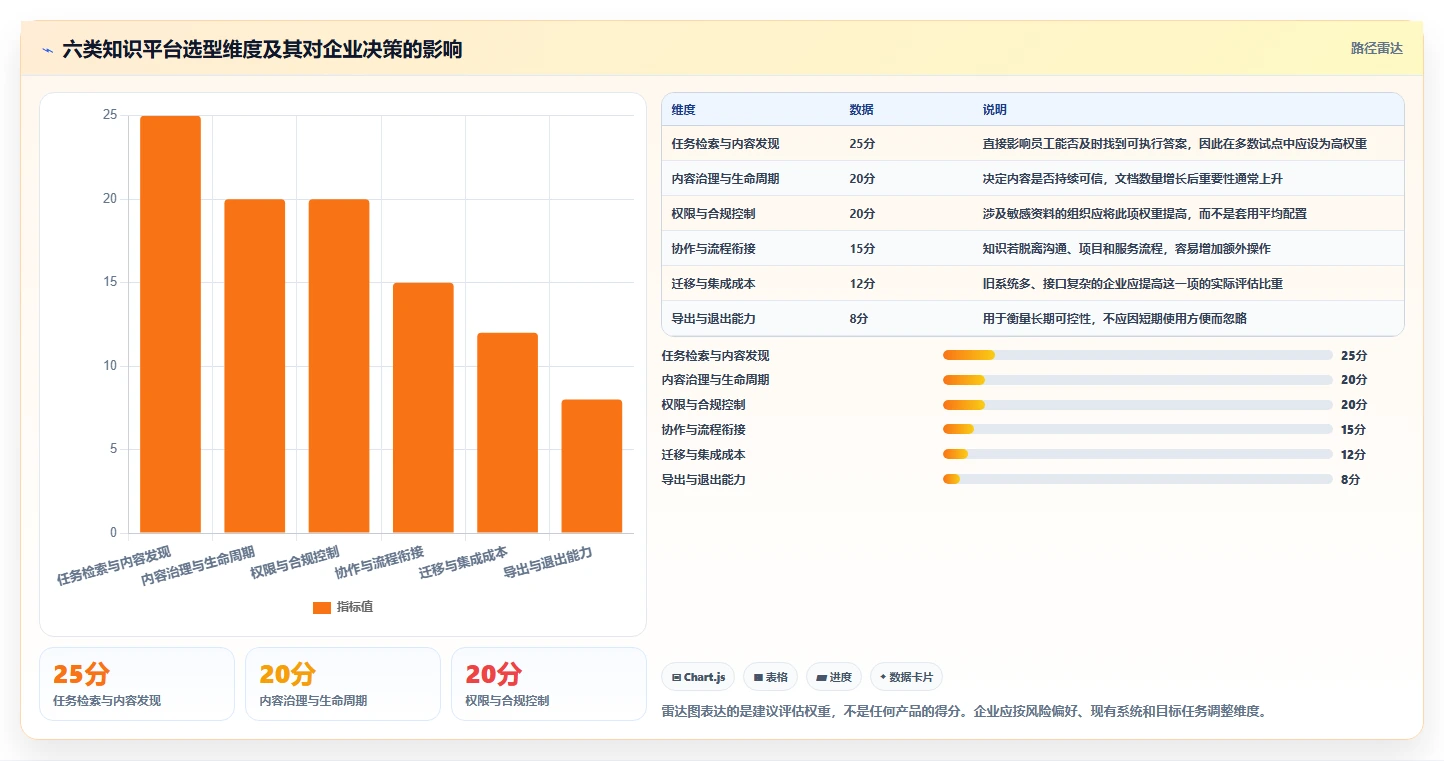This screenshot has width=1444, height=761.
Task: Click the description starting 涉及敏感资料的组织
Action: (1145, 214)
